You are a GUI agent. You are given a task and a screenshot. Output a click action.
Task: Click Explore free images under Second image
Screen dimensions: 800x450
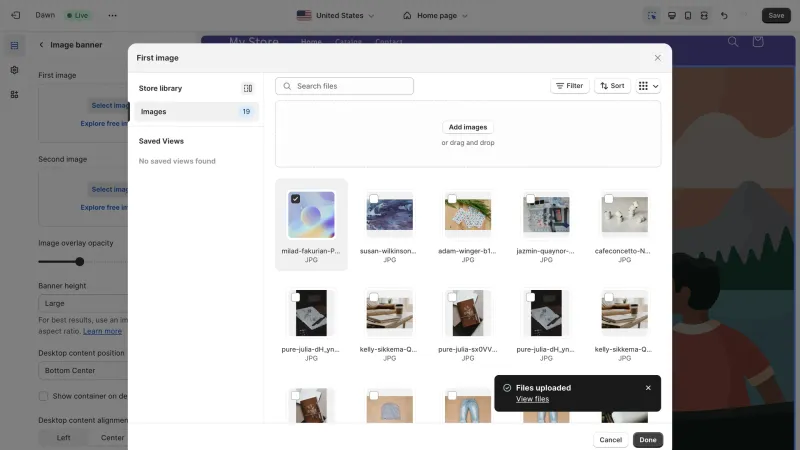click(104, 207)
